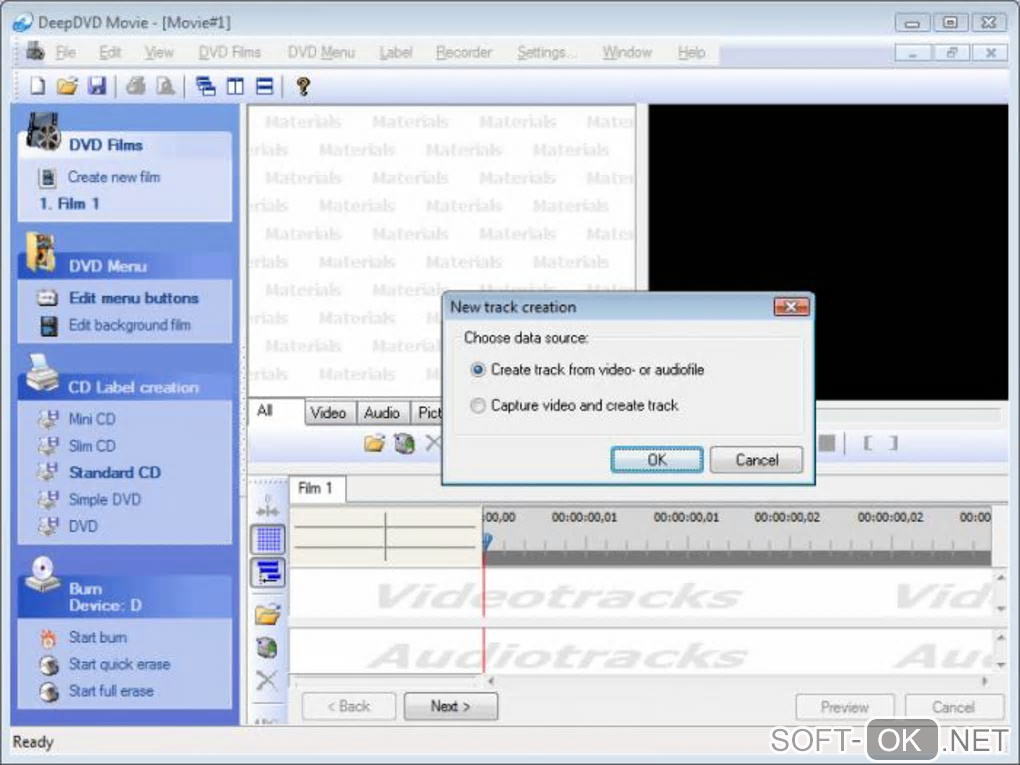The height and width of the screenshot is (765, 1020).
Task: Click the Next > wizard button
Action: [451, 706]
